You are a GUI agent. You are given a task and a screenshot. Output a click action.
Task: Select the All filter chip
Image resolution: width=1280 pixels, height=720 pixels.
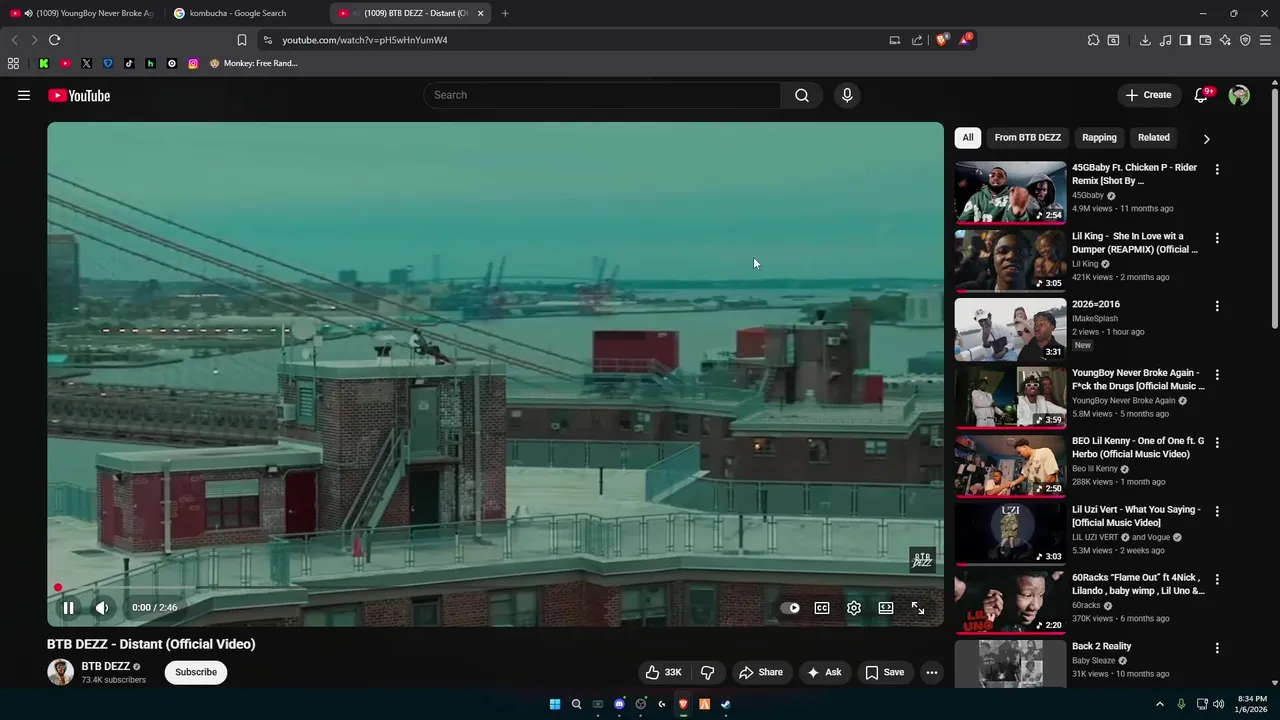(967, 138)
